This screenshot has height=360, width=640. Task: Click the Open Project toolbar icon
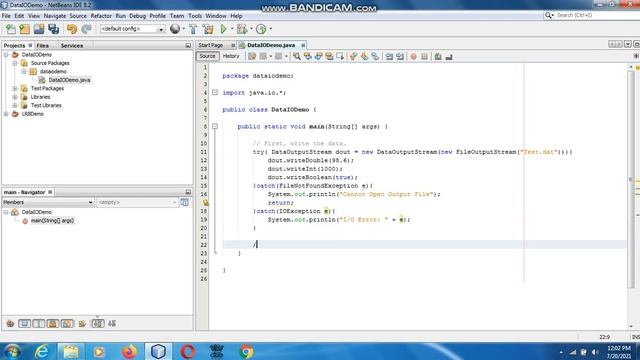39,29
